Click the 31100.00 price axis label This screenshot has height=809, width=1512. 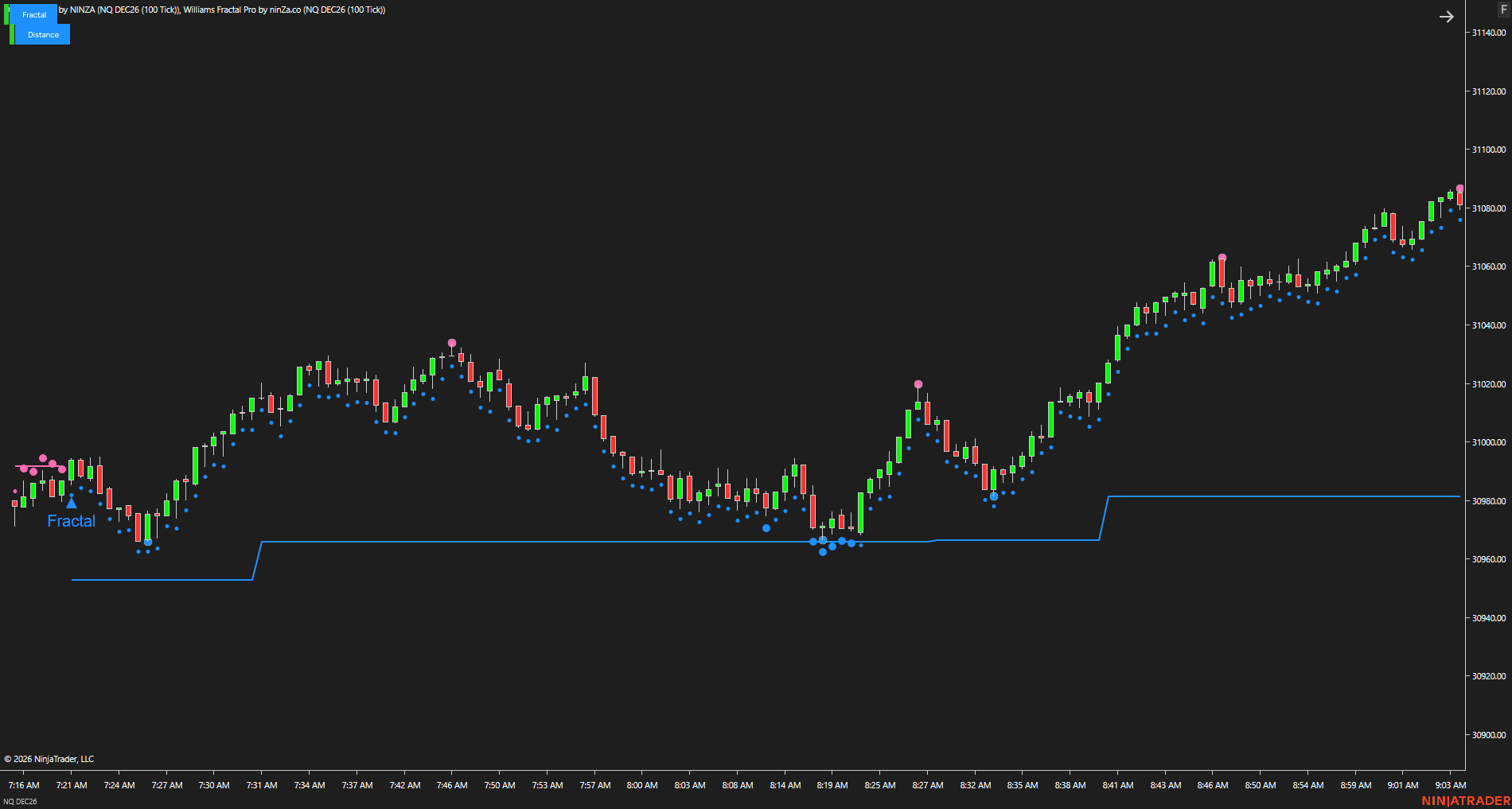point(1488,150)
